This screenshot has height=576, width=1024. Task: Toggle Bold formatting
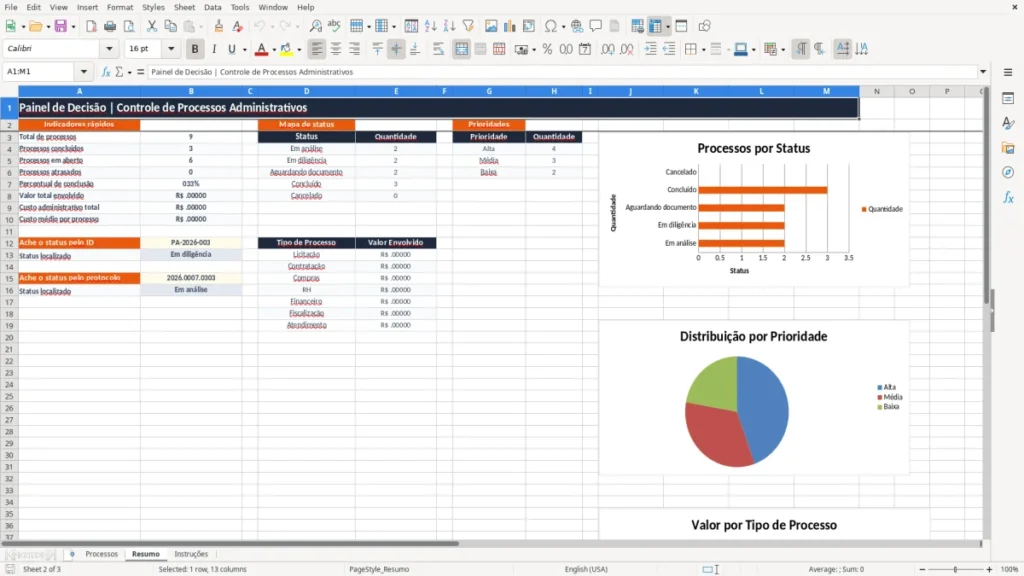click(195, 49)
